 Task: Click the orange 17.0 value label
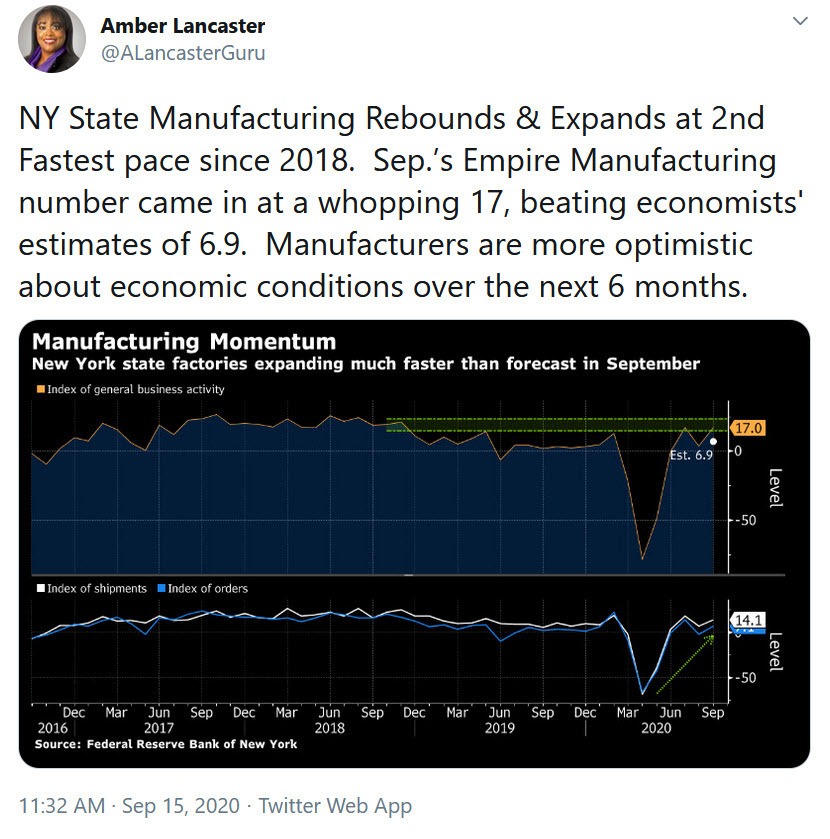(748, 428)
